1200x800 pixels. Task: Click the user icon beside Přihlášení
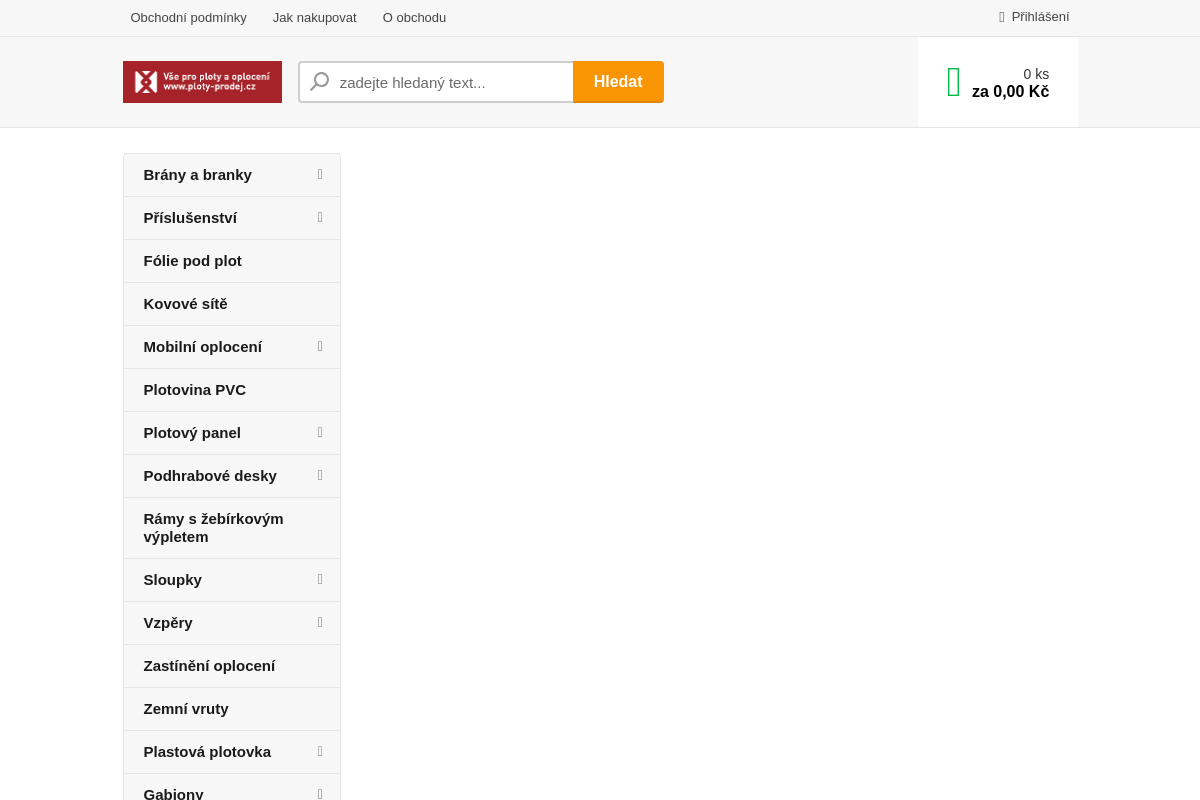tap(1001, 17)
